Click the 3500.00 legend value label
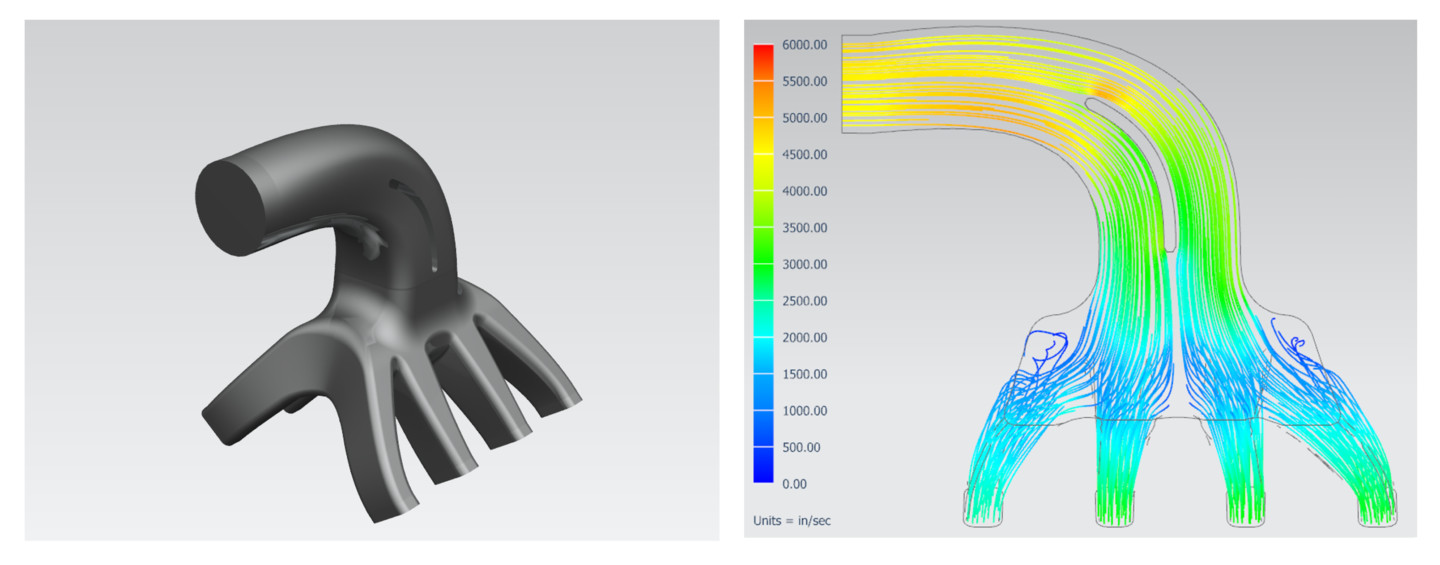The image size is (1440, 565). click(x=806, y=228)
